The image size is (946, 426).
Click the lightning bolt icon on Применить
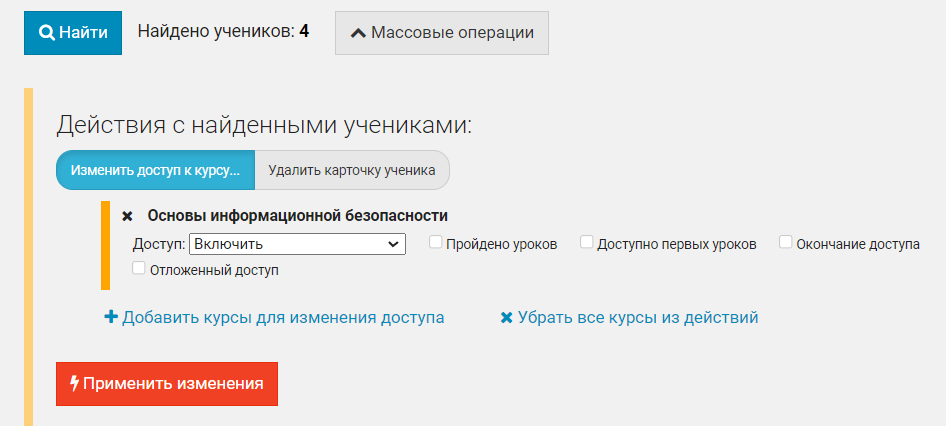click(74, 383)
